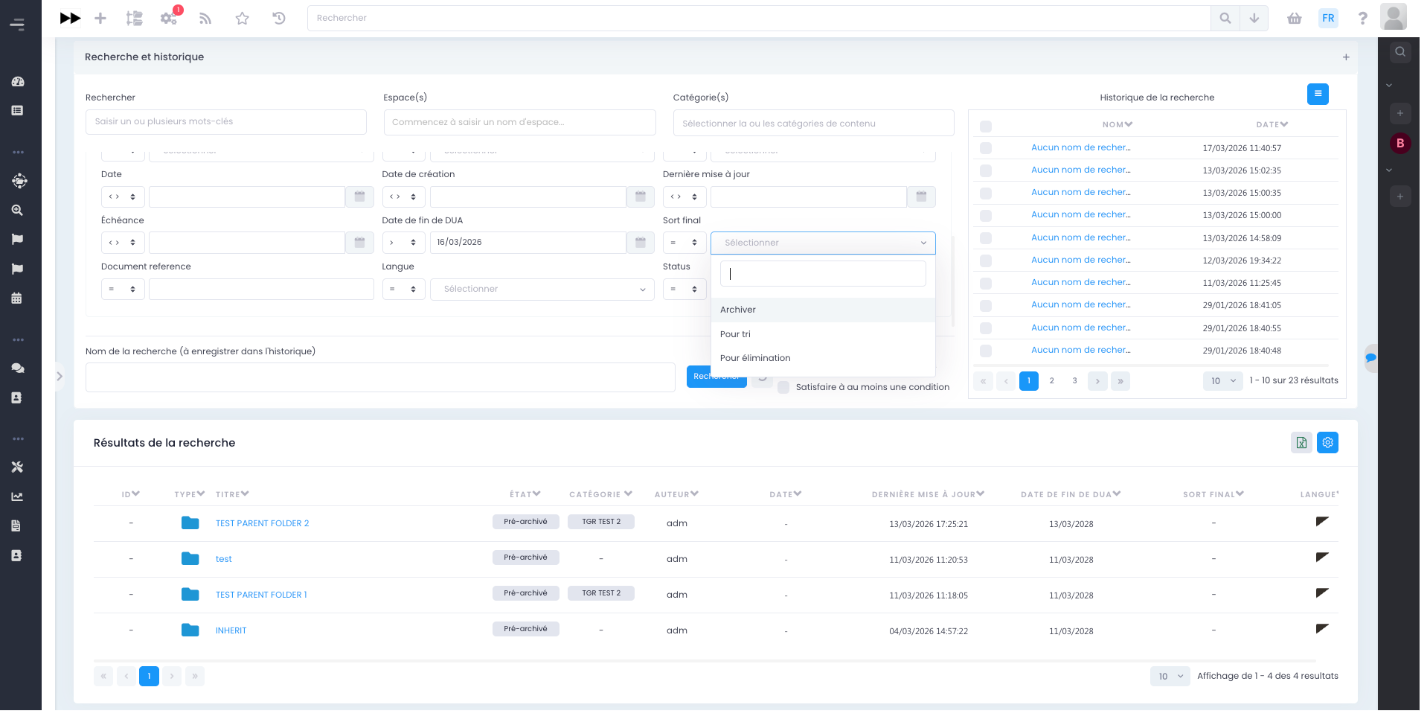
Task: Tick history checkbox for 11/03/2026 11:25:45
Action: [x=986, y=283]
